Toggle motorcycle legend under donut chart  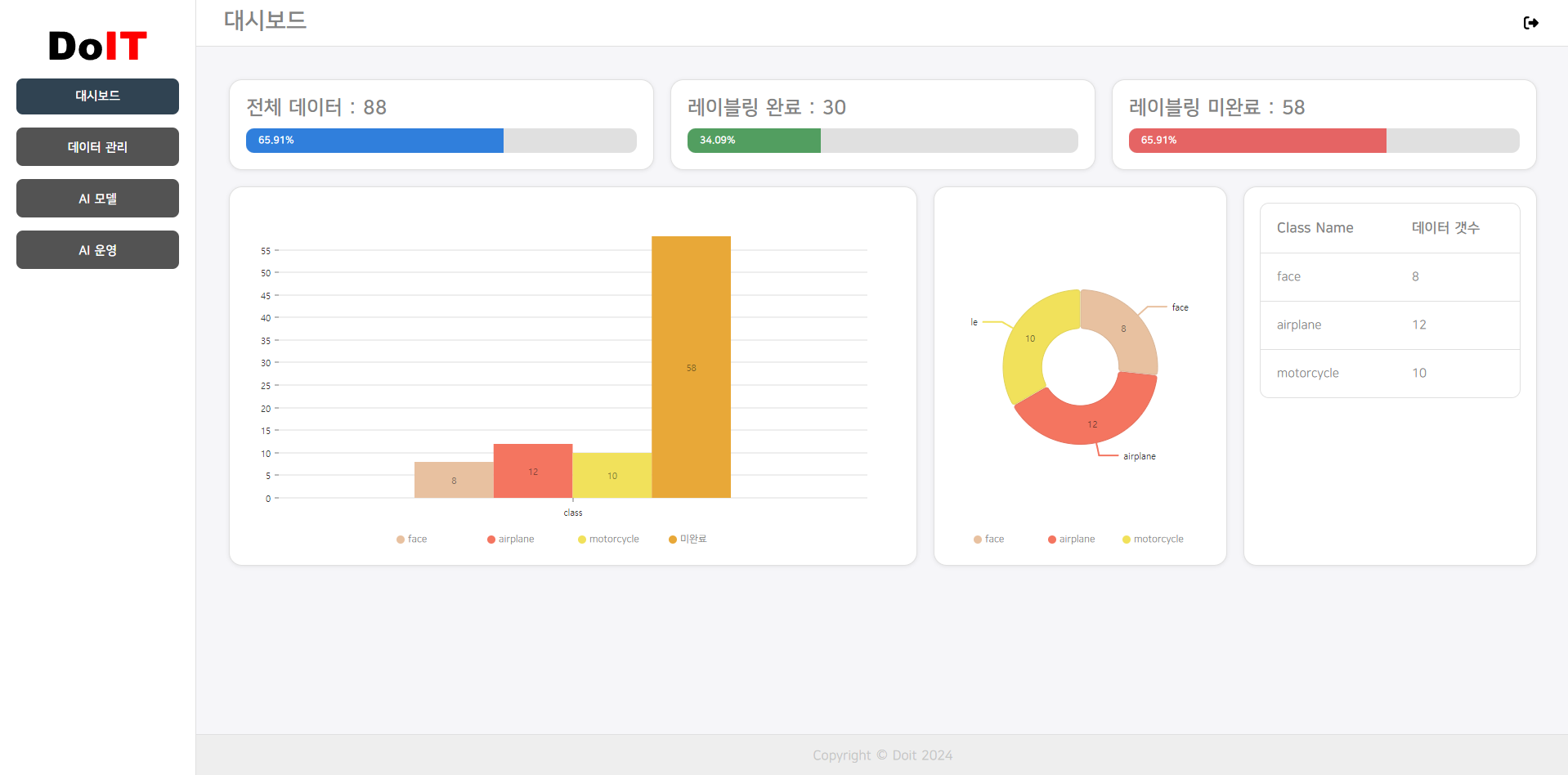1153,539
